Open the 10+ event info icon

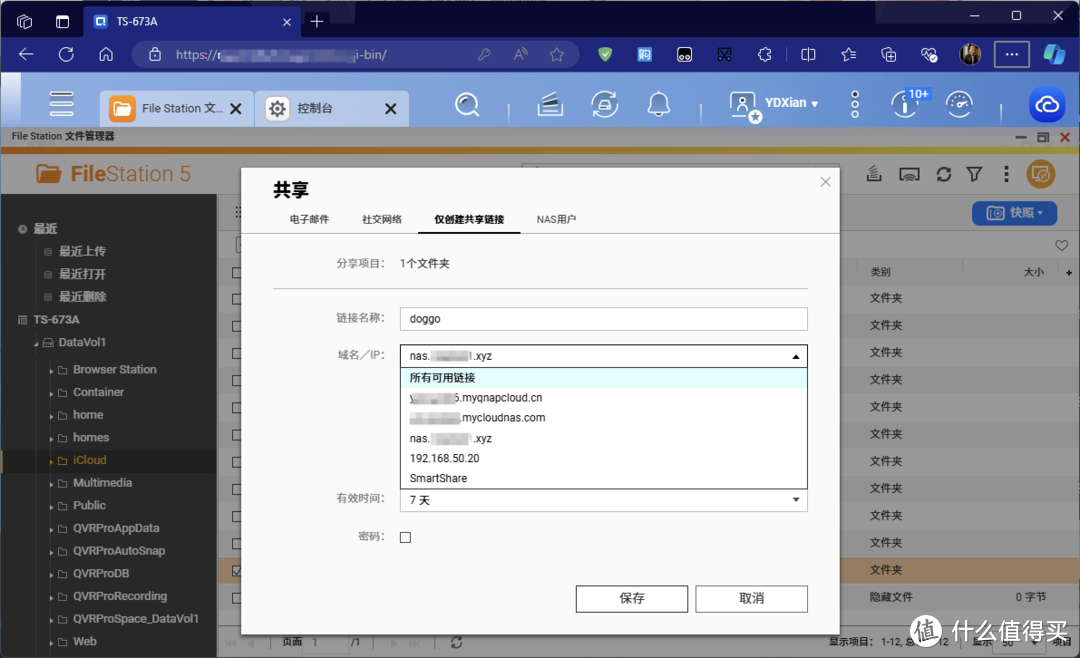[905, 104]
